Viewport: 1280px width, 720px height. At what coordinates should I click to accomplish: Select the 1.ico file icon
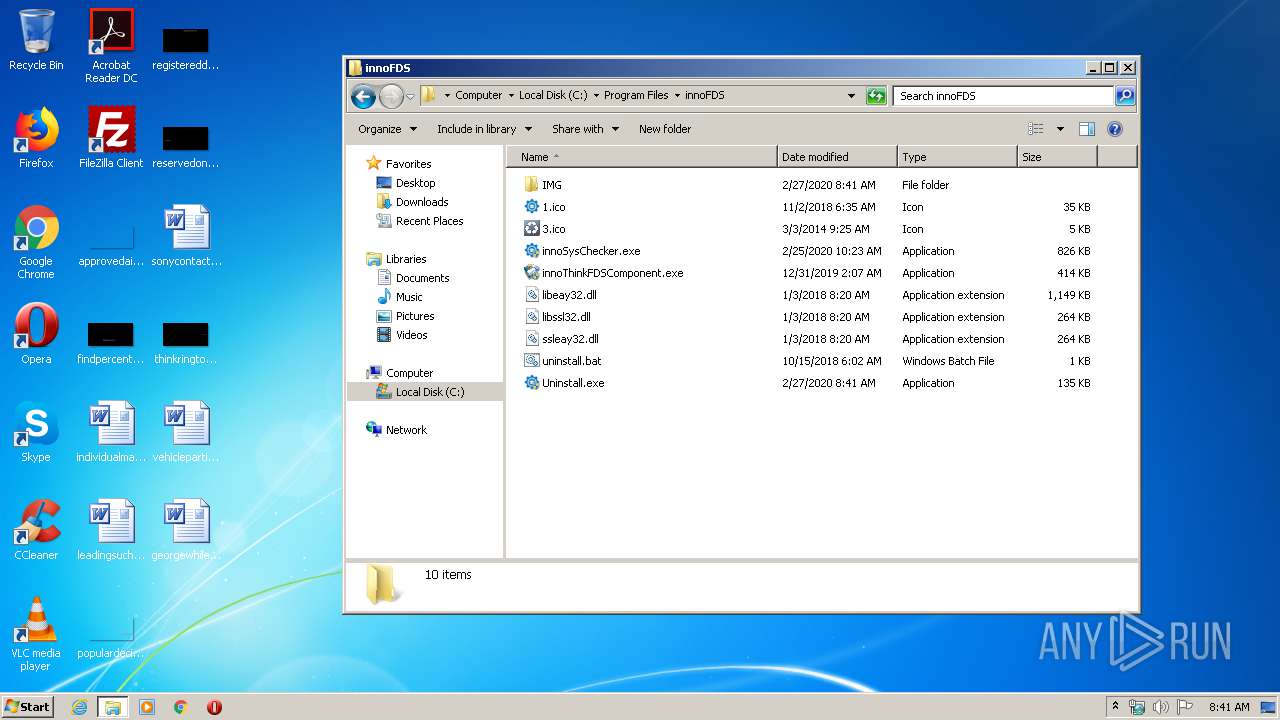pos(531,207)
